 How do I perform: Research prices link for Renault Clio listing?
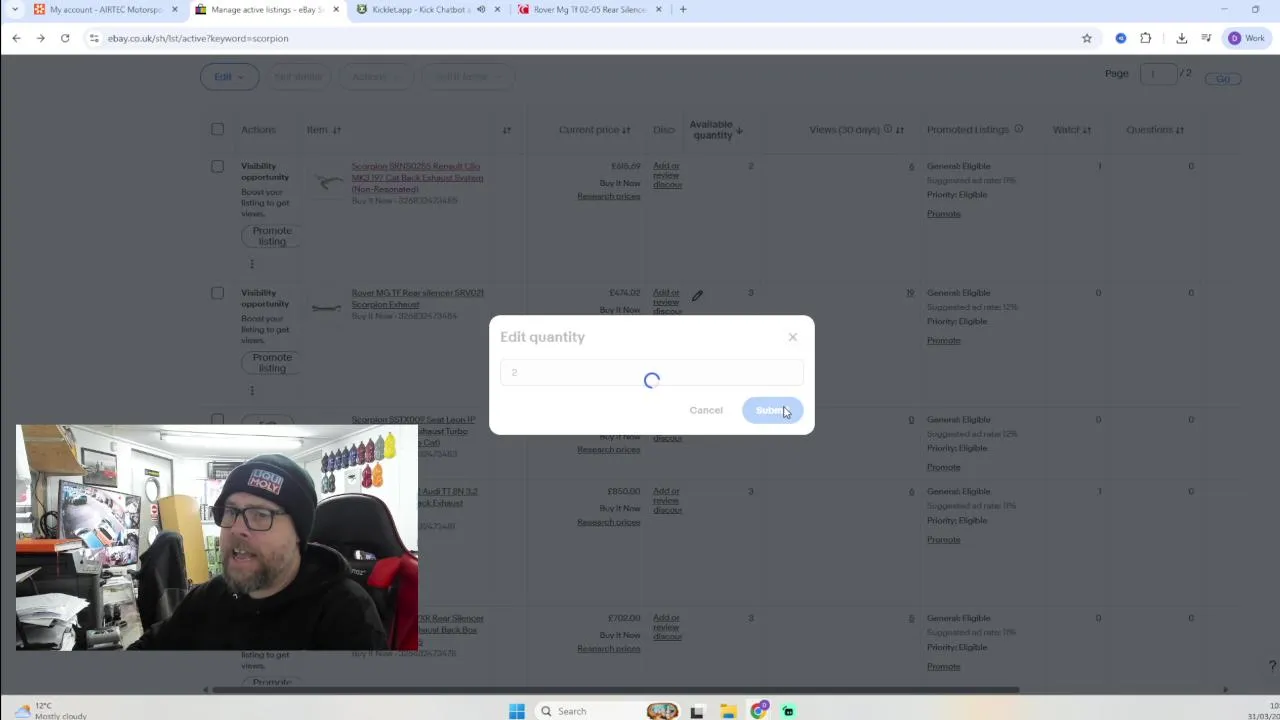[x=608, y=196]
